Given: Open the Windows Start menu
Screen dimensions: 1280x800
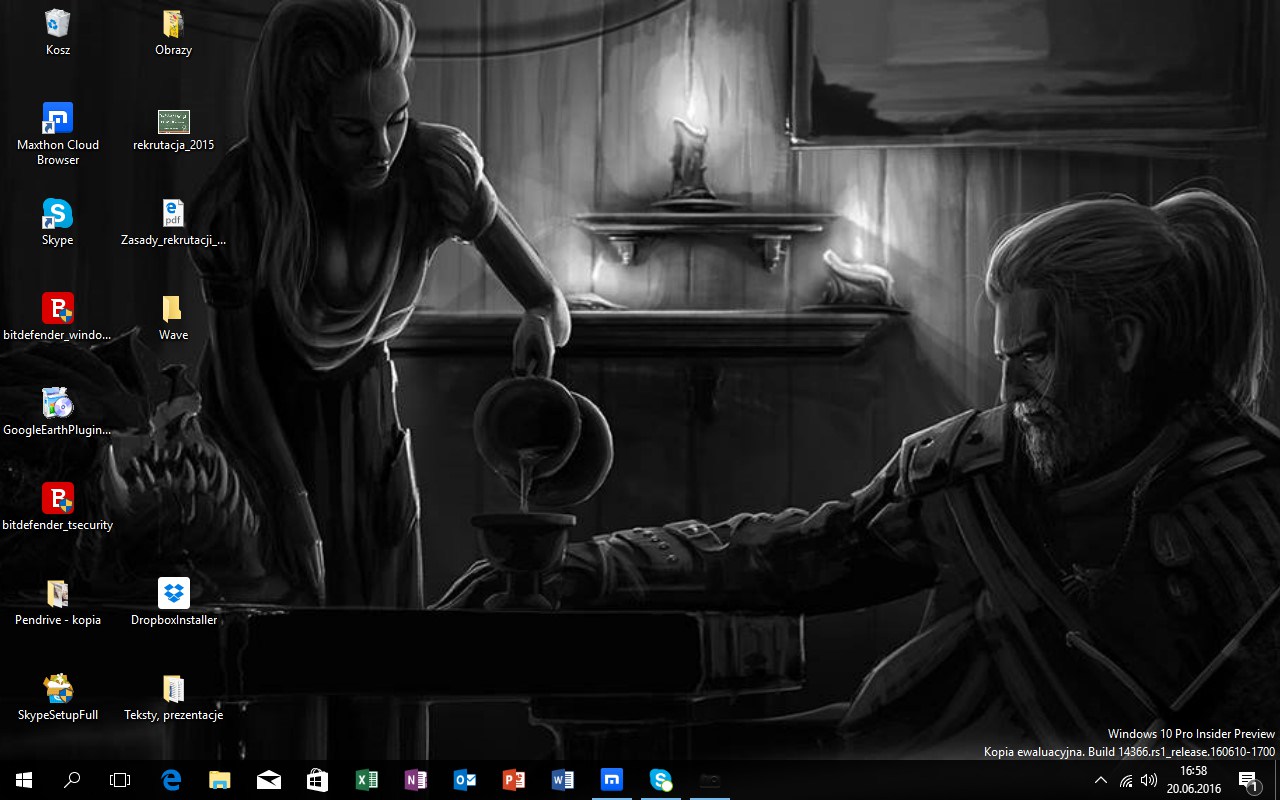Looking at the screenshot, I should pyautogui.click(x=24, y=780).
